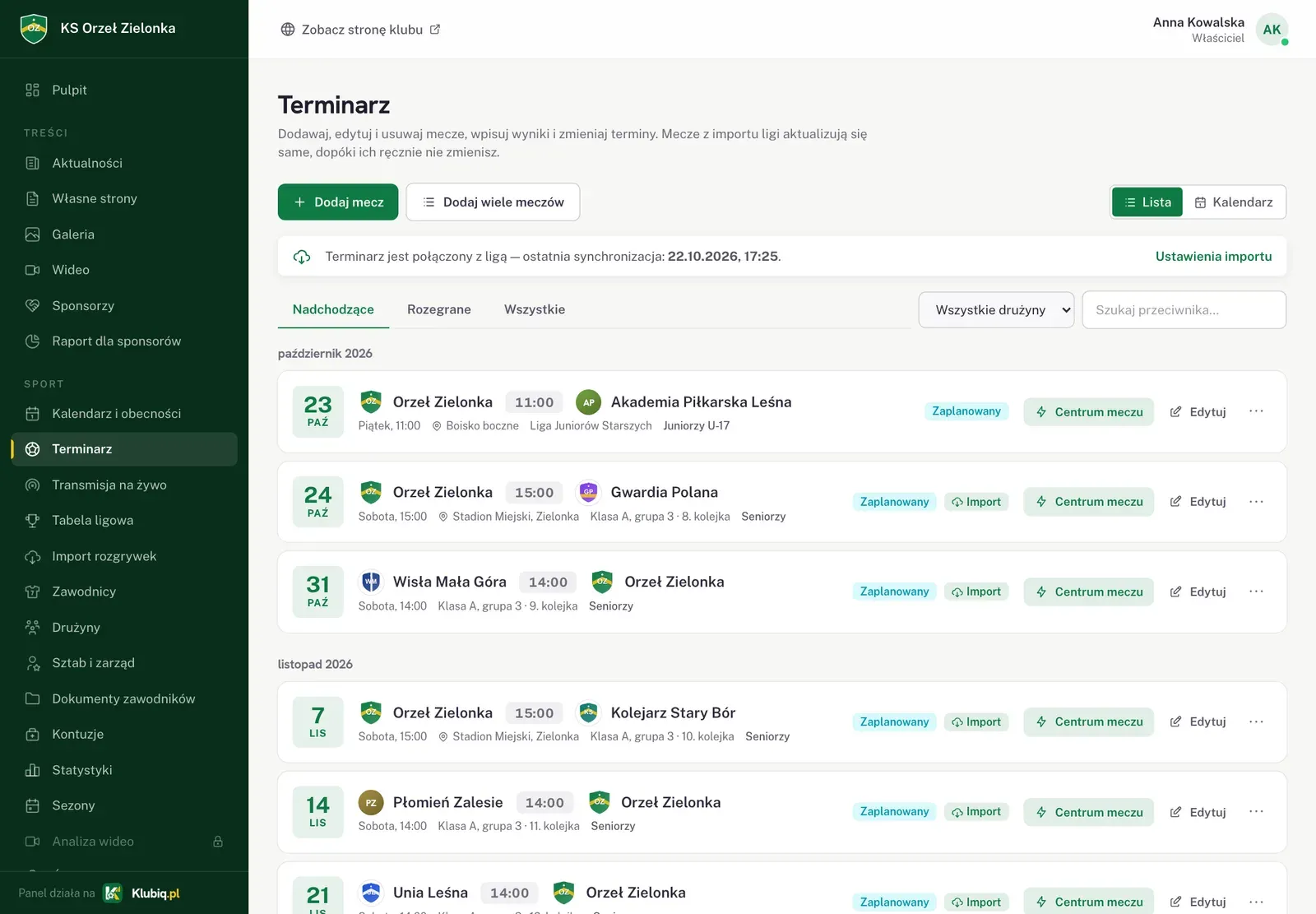Open Pulpit dashboard icon in sidebar

[33, 90]
